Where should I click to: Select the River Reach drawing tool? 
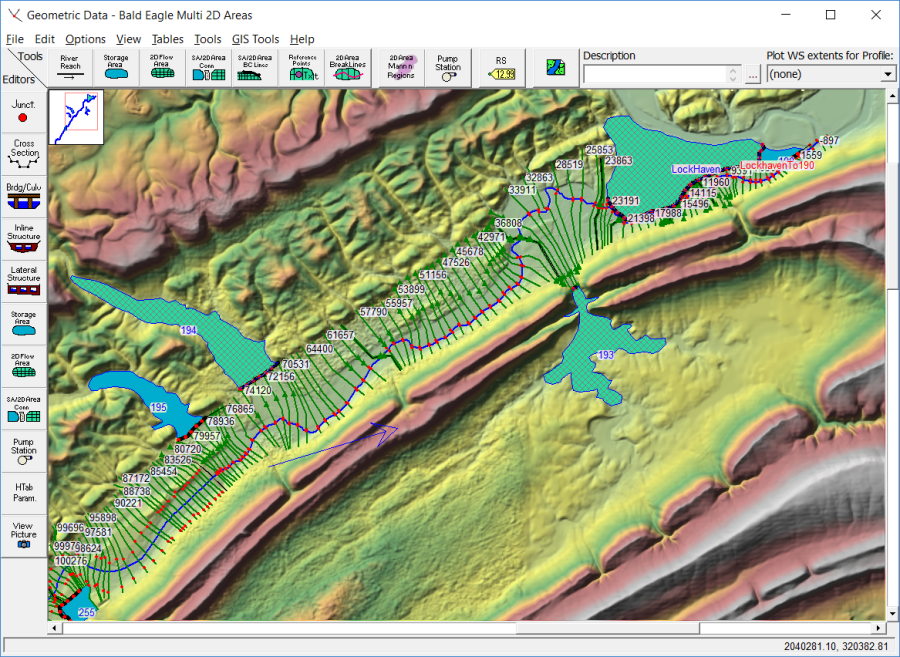(69, 64)
